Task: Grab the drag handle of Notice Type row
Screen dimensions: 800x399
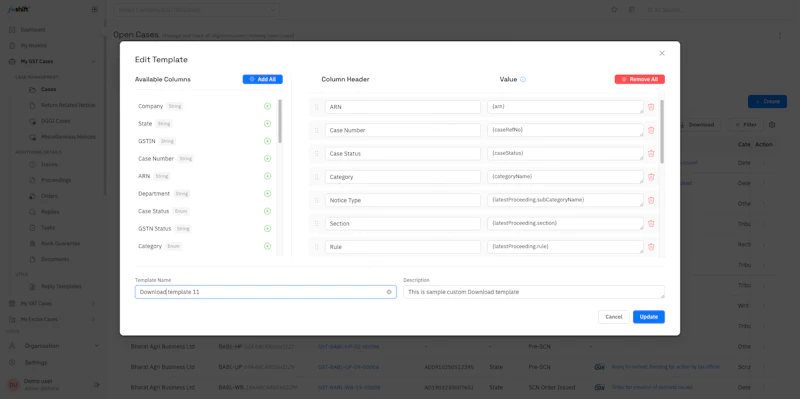Action: [x=316, y=200]
